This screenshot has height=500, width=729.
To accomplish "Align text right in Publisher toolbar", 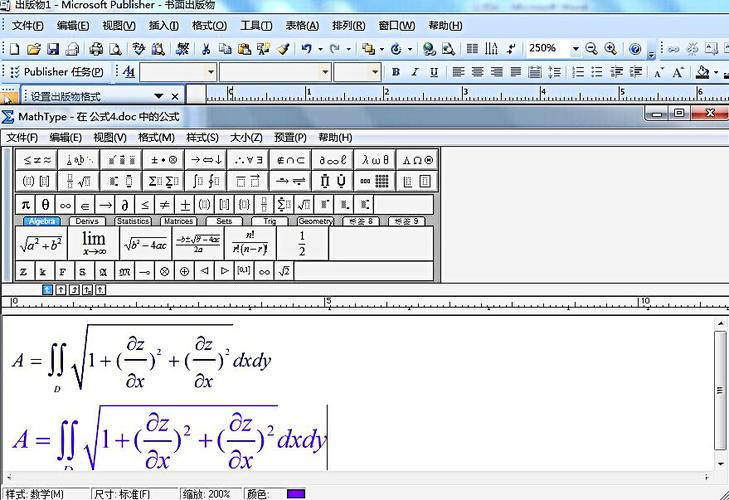I will click(497, 72).
